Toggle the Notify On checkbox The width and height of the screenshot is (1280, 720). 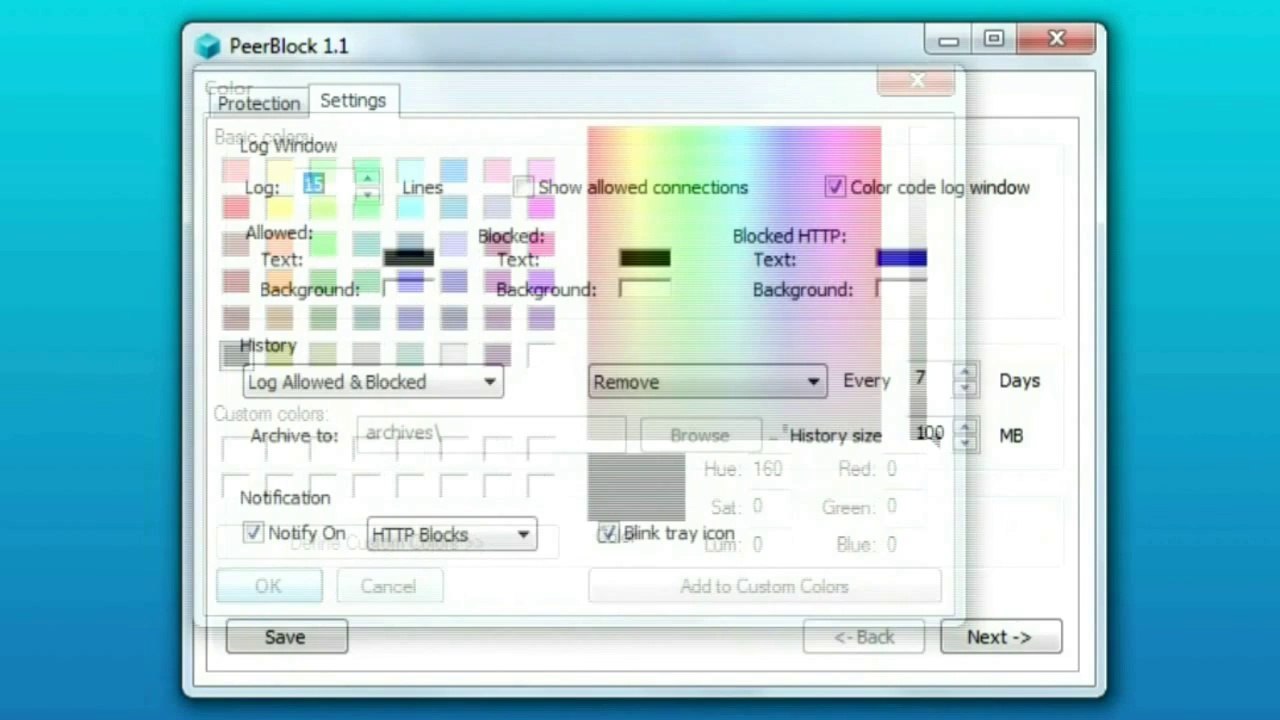[253, 533]
